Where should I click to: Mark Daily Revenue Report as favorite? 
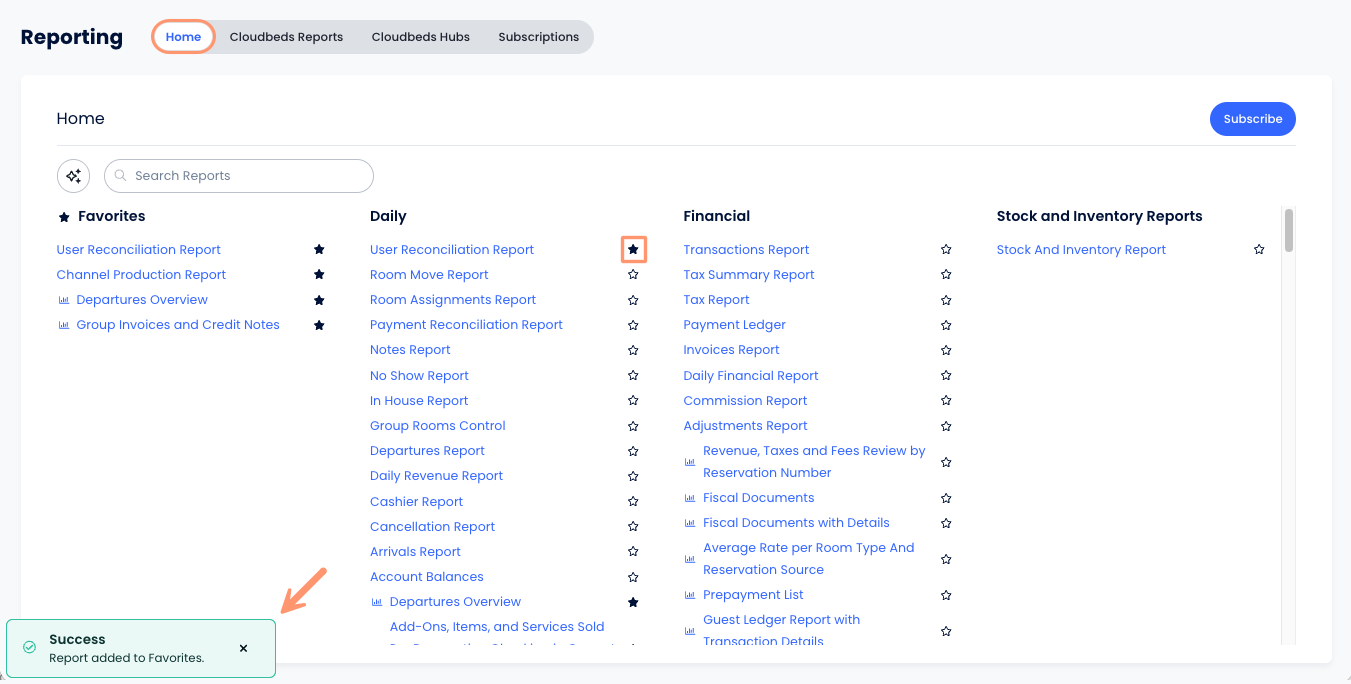633,476
